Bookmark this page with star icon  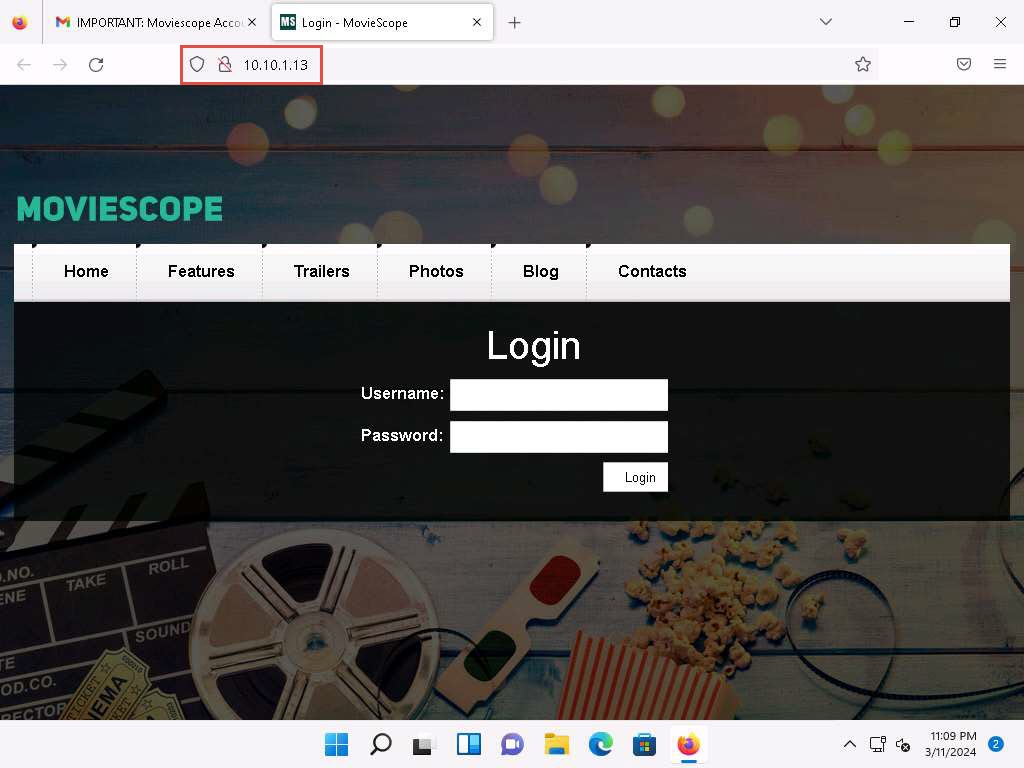point(863,65)
